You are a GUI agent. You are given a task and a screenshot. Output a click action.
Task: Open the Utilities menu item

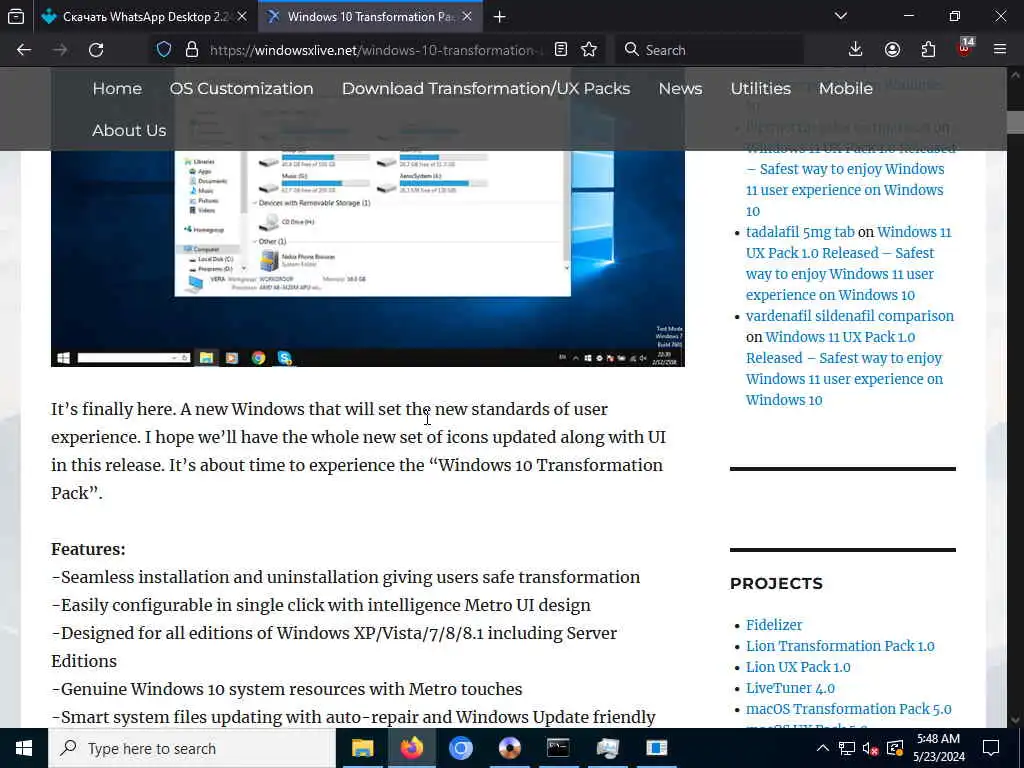click(761, 88)
